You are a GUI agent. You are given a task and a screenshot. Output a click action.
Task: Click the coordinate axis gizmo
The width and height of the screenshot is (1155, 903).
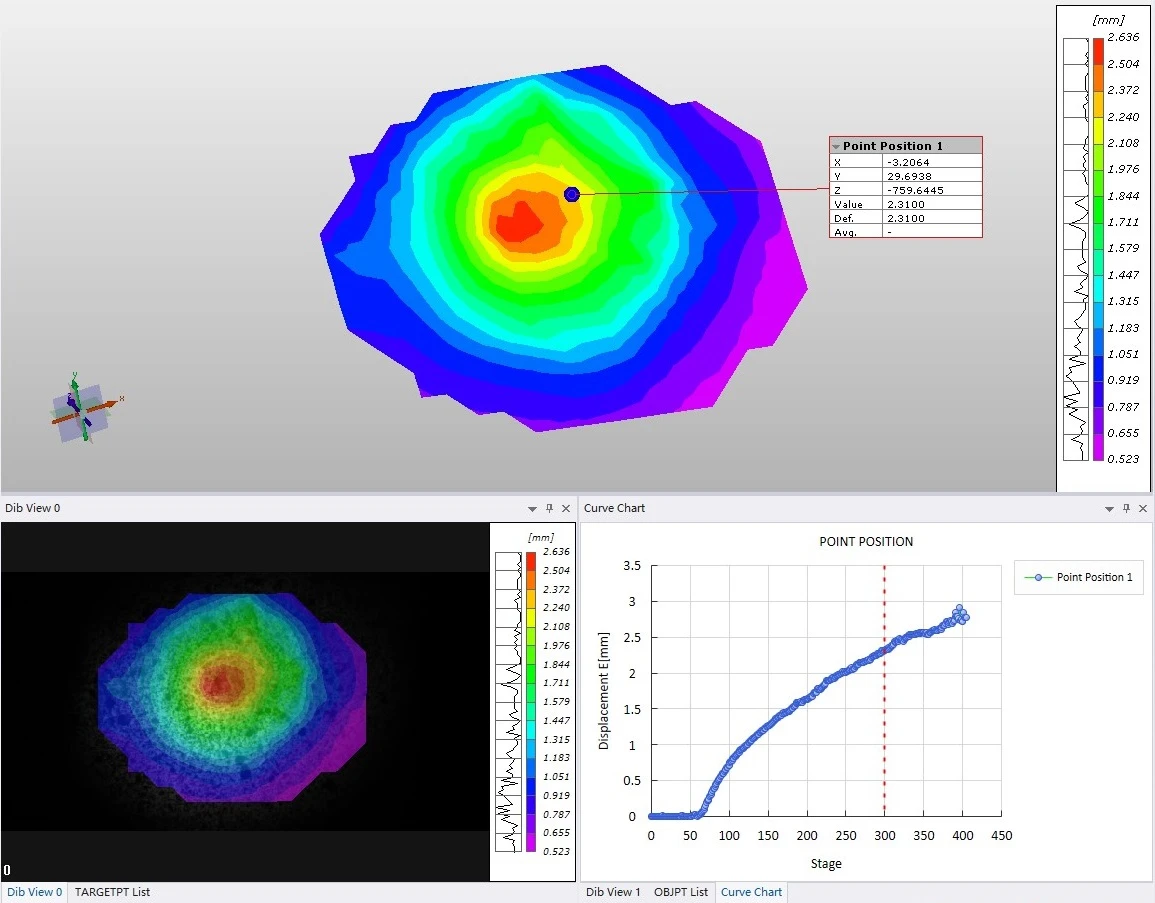(x=82, y=408)
